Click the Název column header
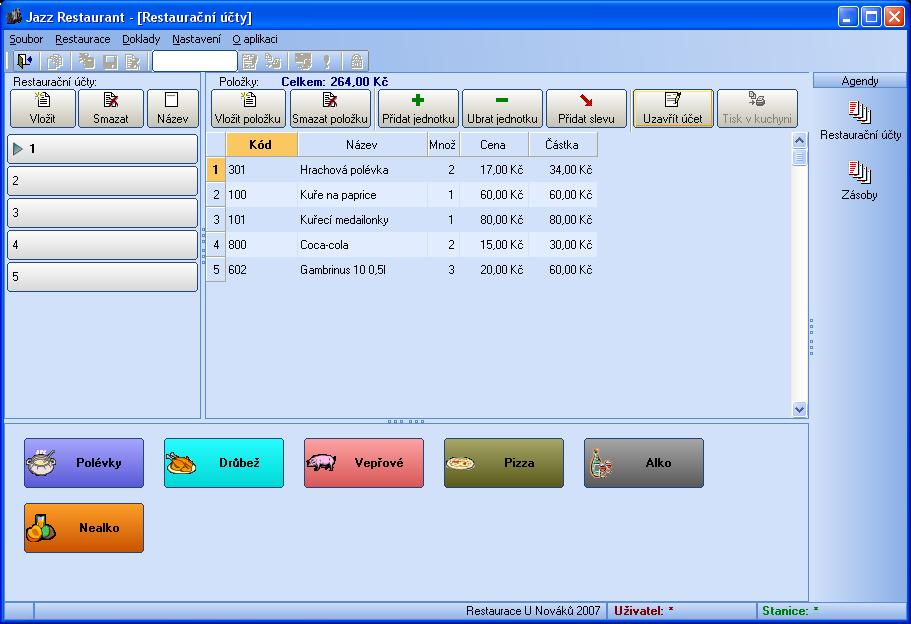The image size is (911, 624). (x=362, y=145)
